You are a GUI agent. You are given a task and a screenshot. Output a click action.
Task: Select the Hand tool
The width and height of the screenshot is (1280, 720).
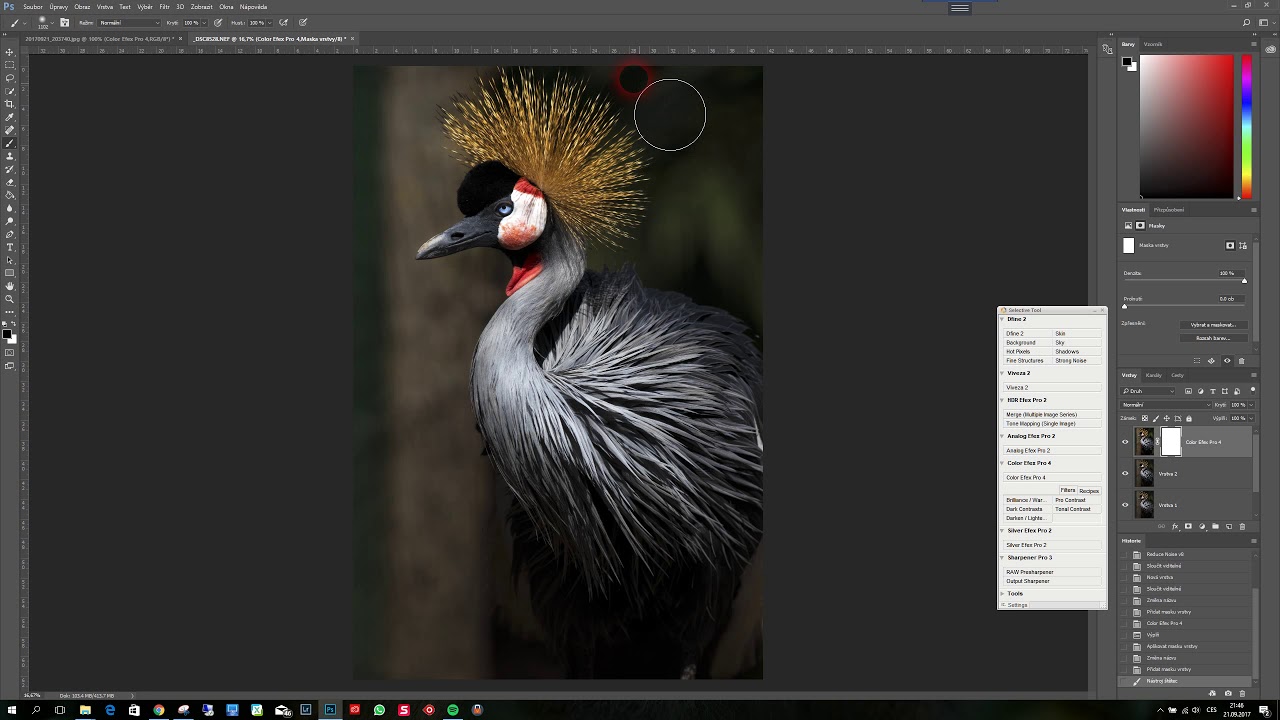pos(10,286)
